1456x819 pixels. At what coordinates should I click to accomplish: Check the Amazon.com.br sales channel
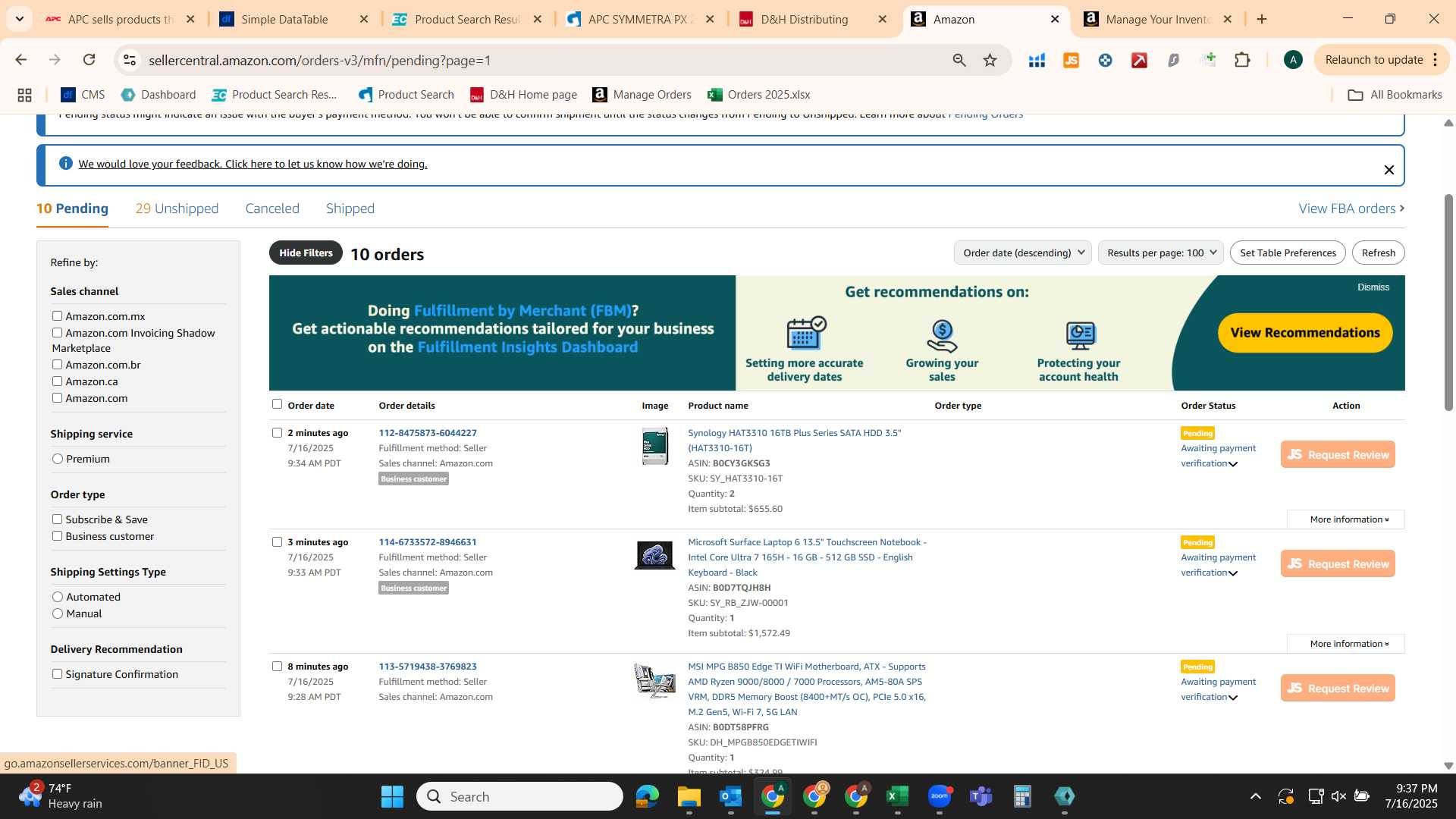pos(57,364)
